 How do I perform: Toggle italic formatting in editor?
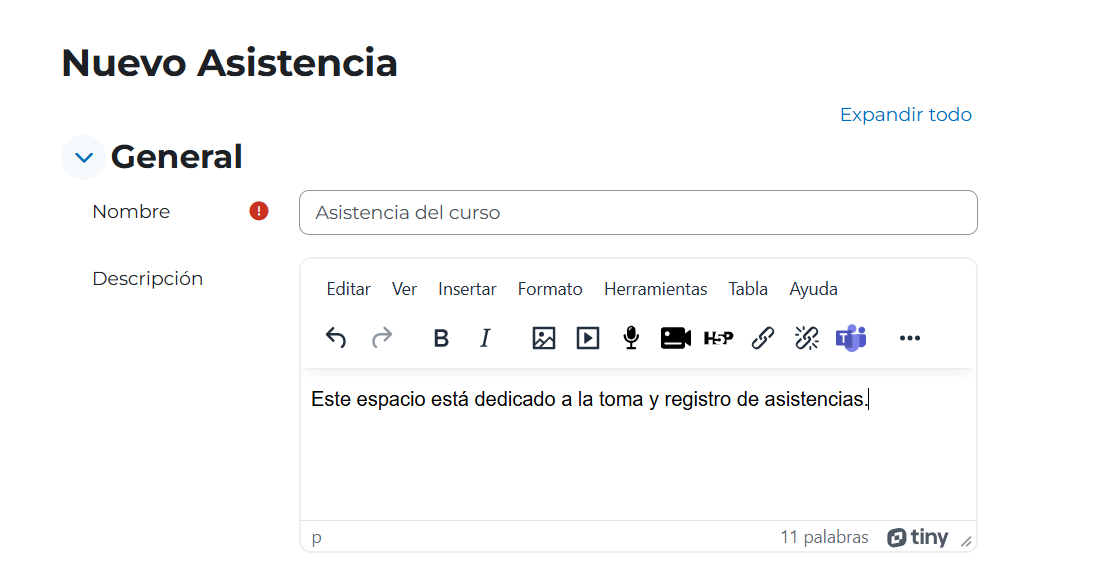(x=485, y=338)
